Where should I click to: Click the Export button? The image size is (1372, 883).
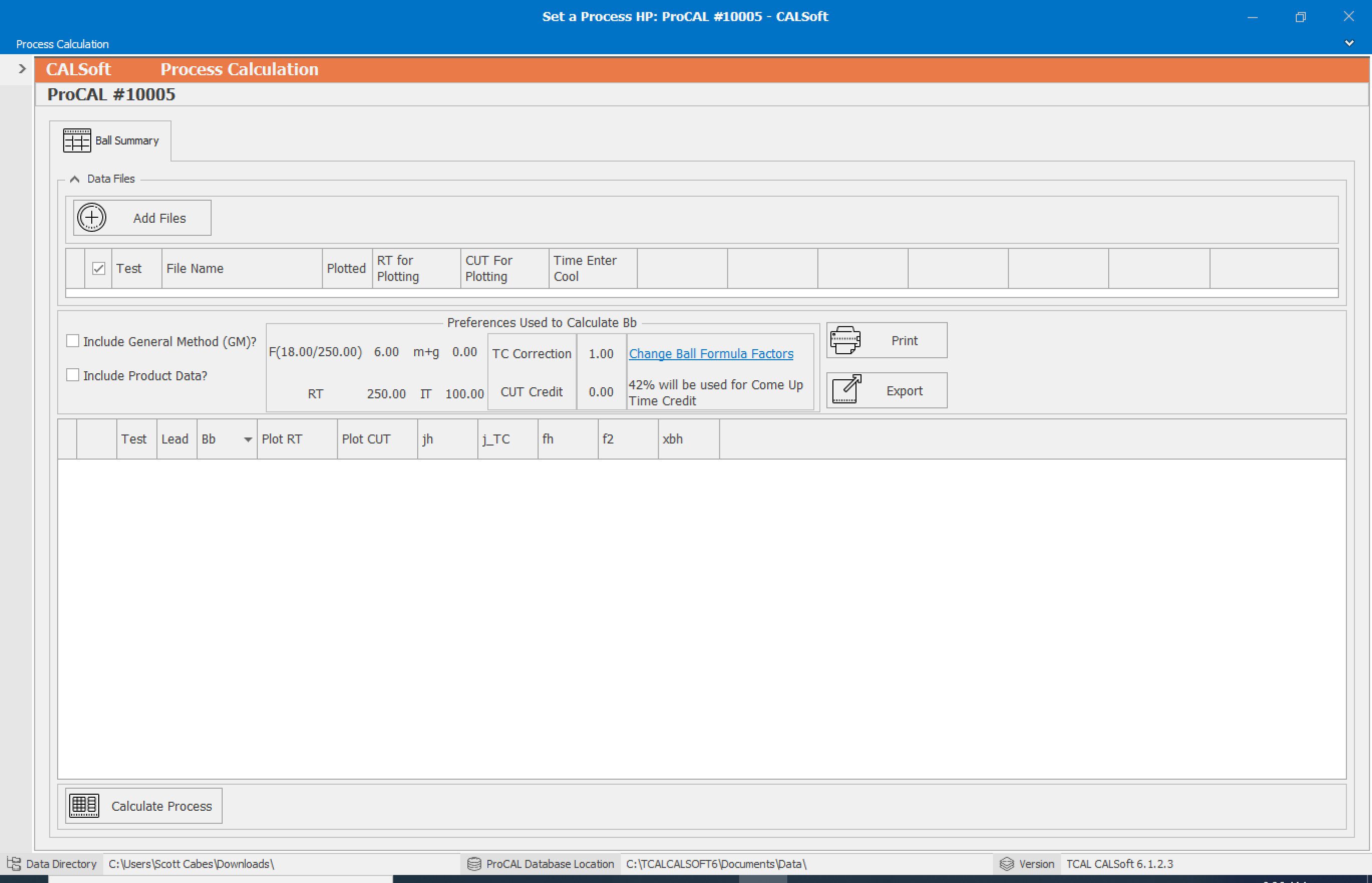[x=887, y=390]
